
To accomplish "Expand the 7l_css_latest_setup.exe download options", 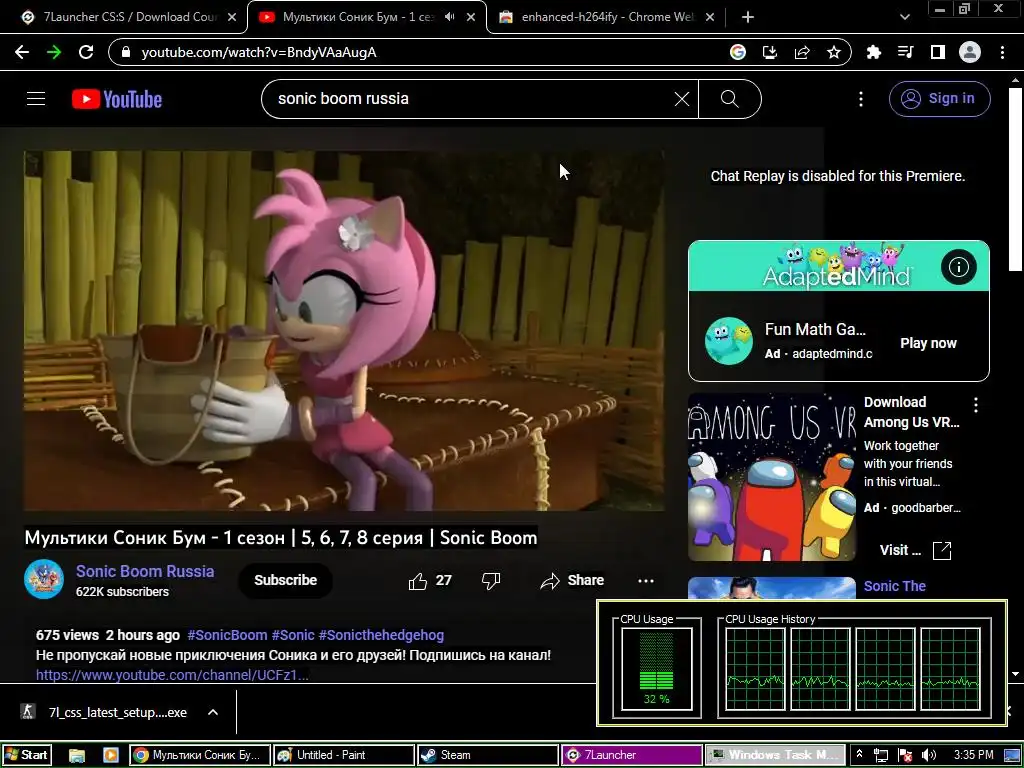I will 213,712.
